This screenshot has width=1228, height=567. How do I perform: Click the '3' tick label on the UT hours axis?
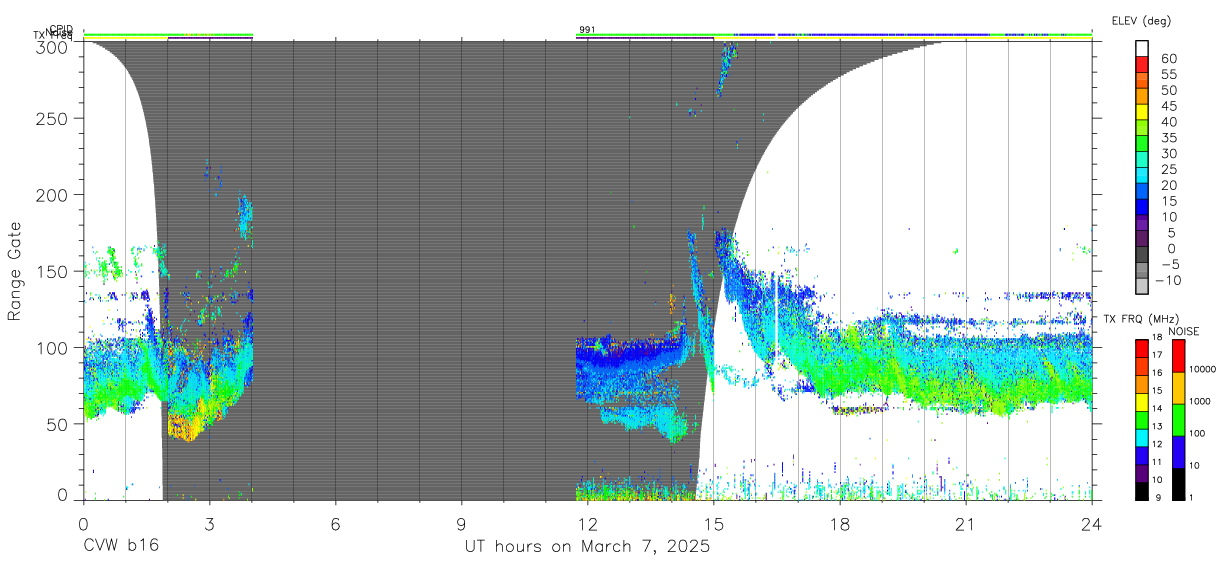[x=209, y=523]
